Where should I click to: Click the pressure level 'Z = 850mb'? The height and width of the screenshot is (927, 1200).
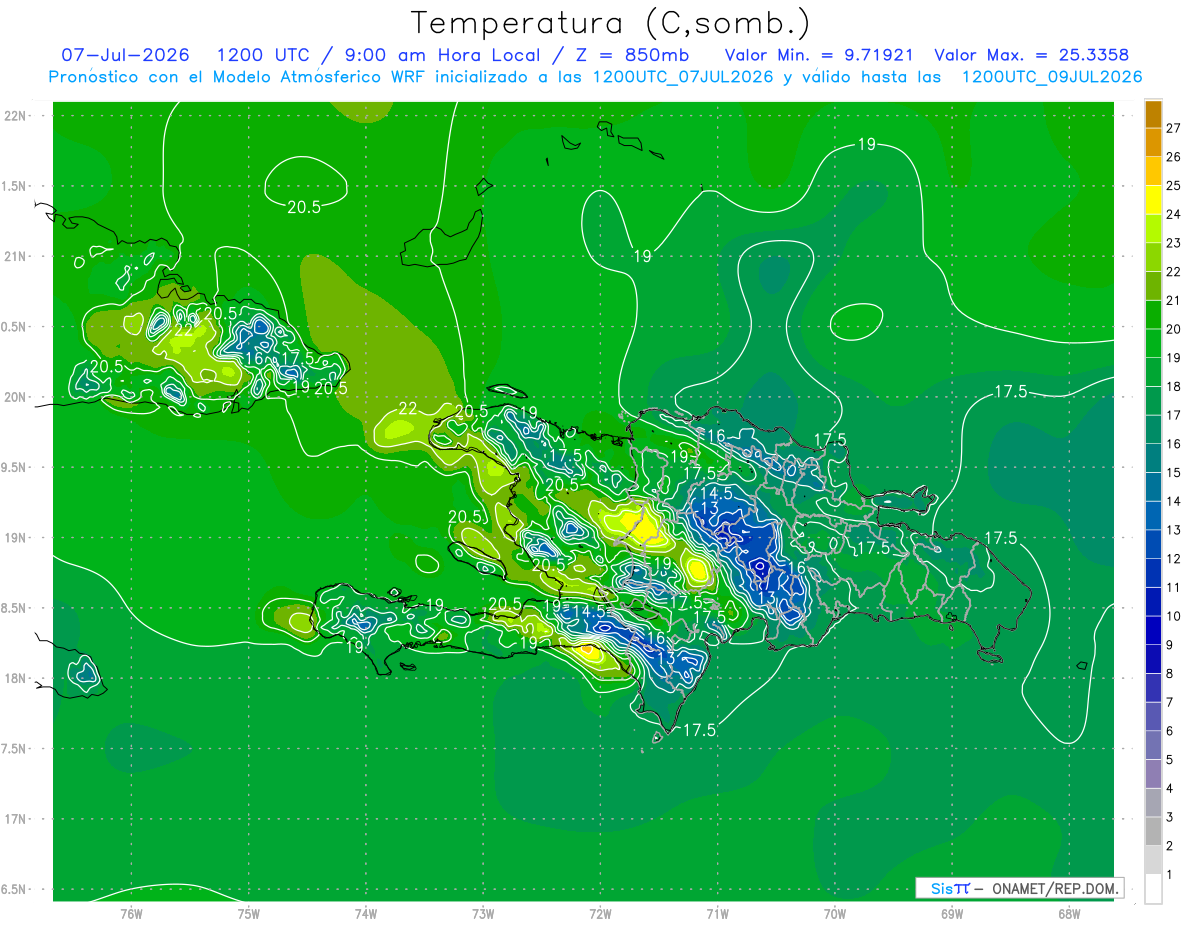pos(633,55)
